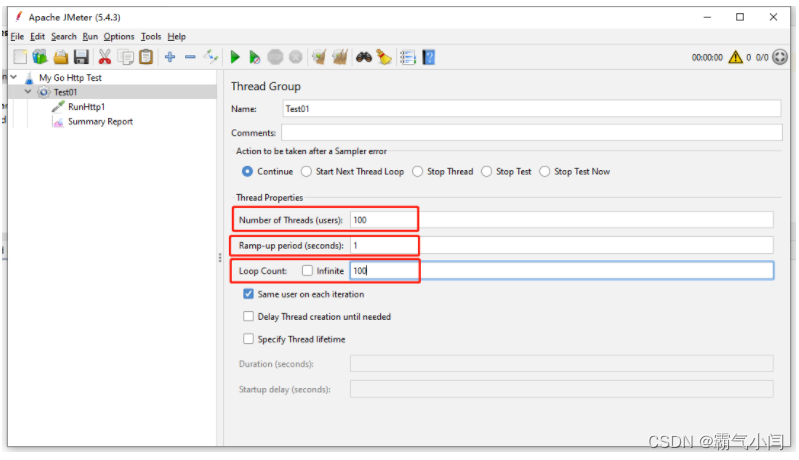Open Help with question mark icon
The height and width of the screenshot is (460, 799).
click(x=429, y=57)
